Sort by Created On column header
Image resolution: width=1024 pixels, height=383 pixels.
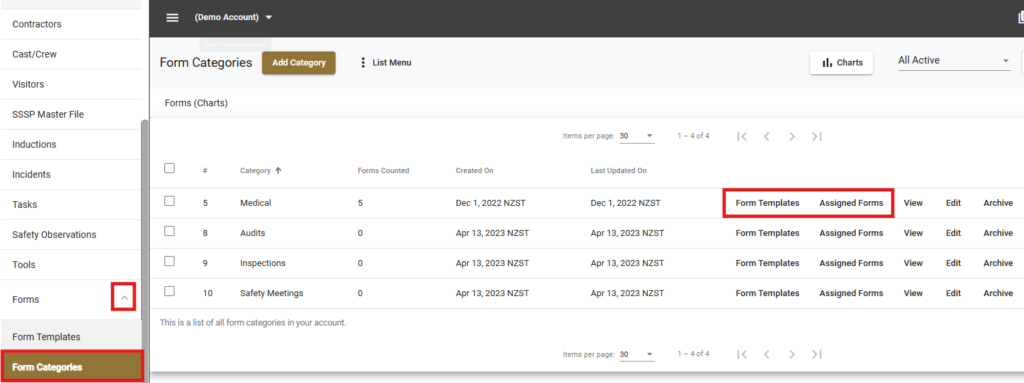[474, 171]
